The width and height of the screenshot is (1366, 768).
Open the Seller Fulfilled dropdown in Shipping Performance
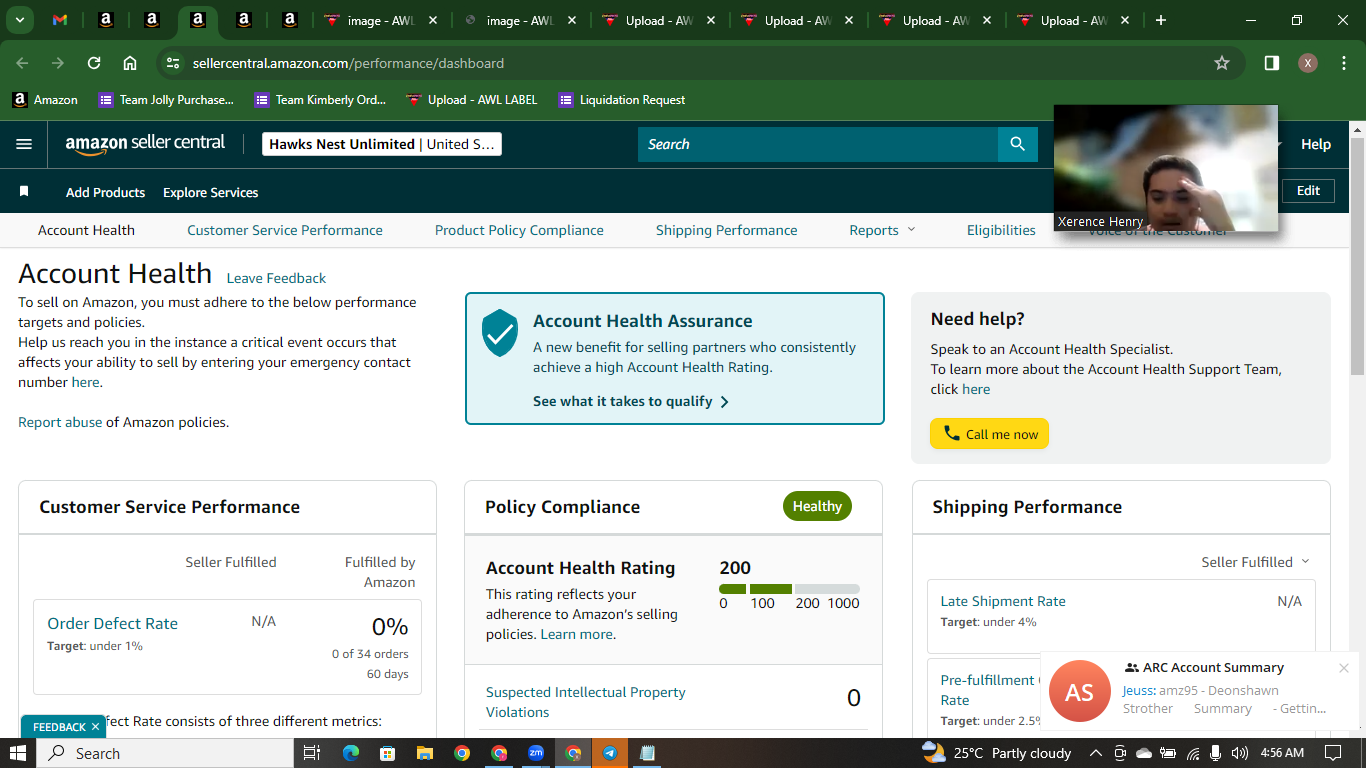[1255, 562]
